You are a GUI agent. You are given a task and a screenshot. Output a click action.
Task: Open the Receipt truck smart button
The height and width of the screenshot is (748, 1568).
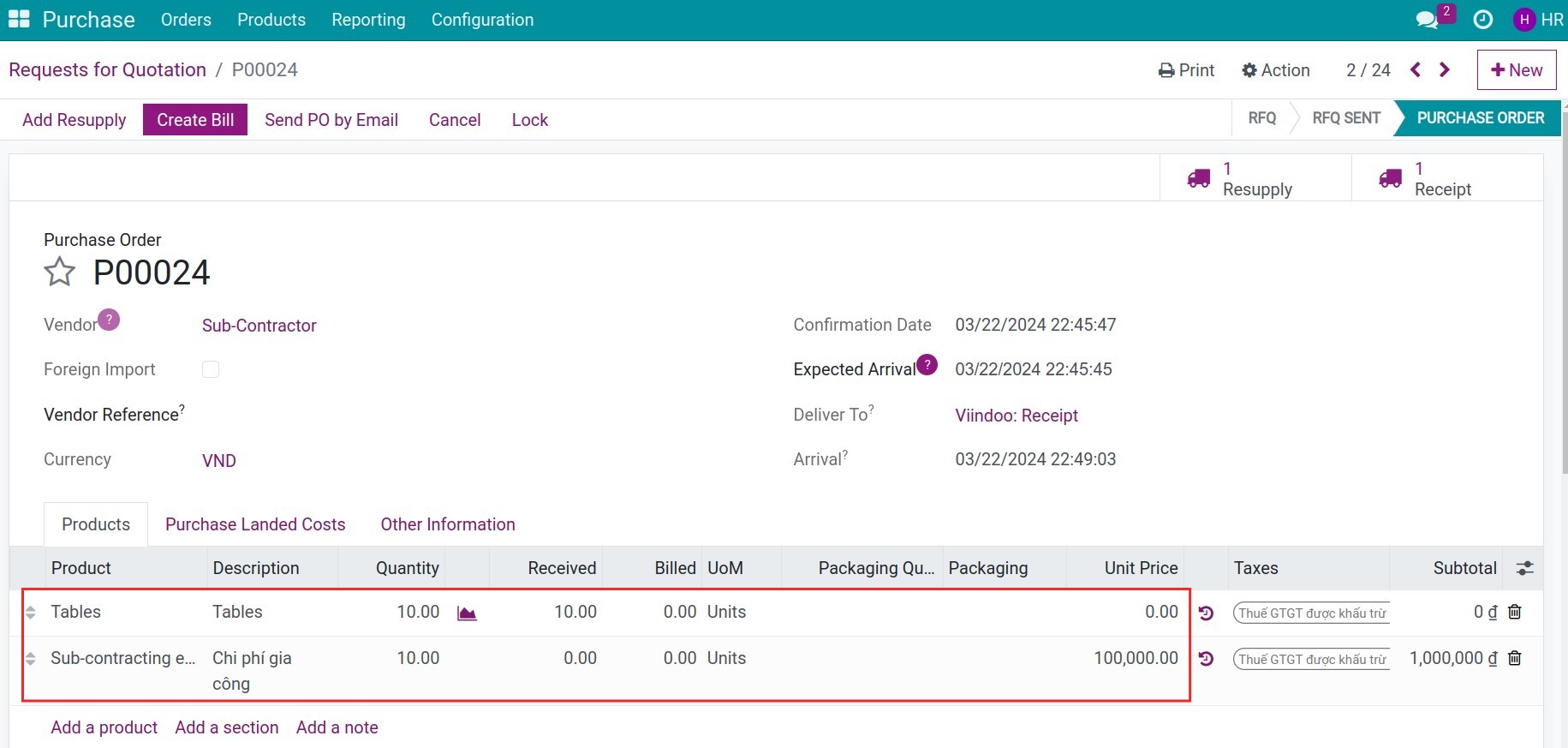tap(1447, 178)
